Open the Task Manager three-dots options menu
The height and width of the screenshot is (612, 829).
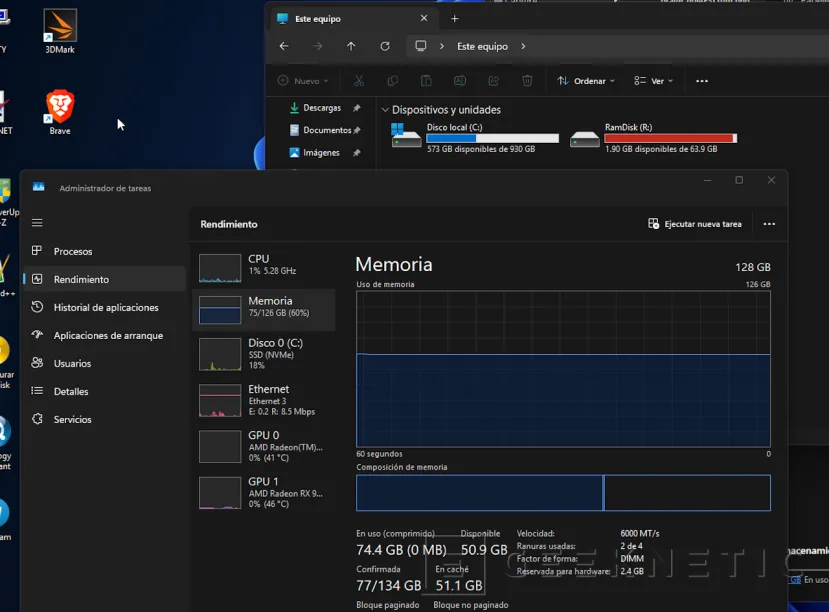(769, 224)
